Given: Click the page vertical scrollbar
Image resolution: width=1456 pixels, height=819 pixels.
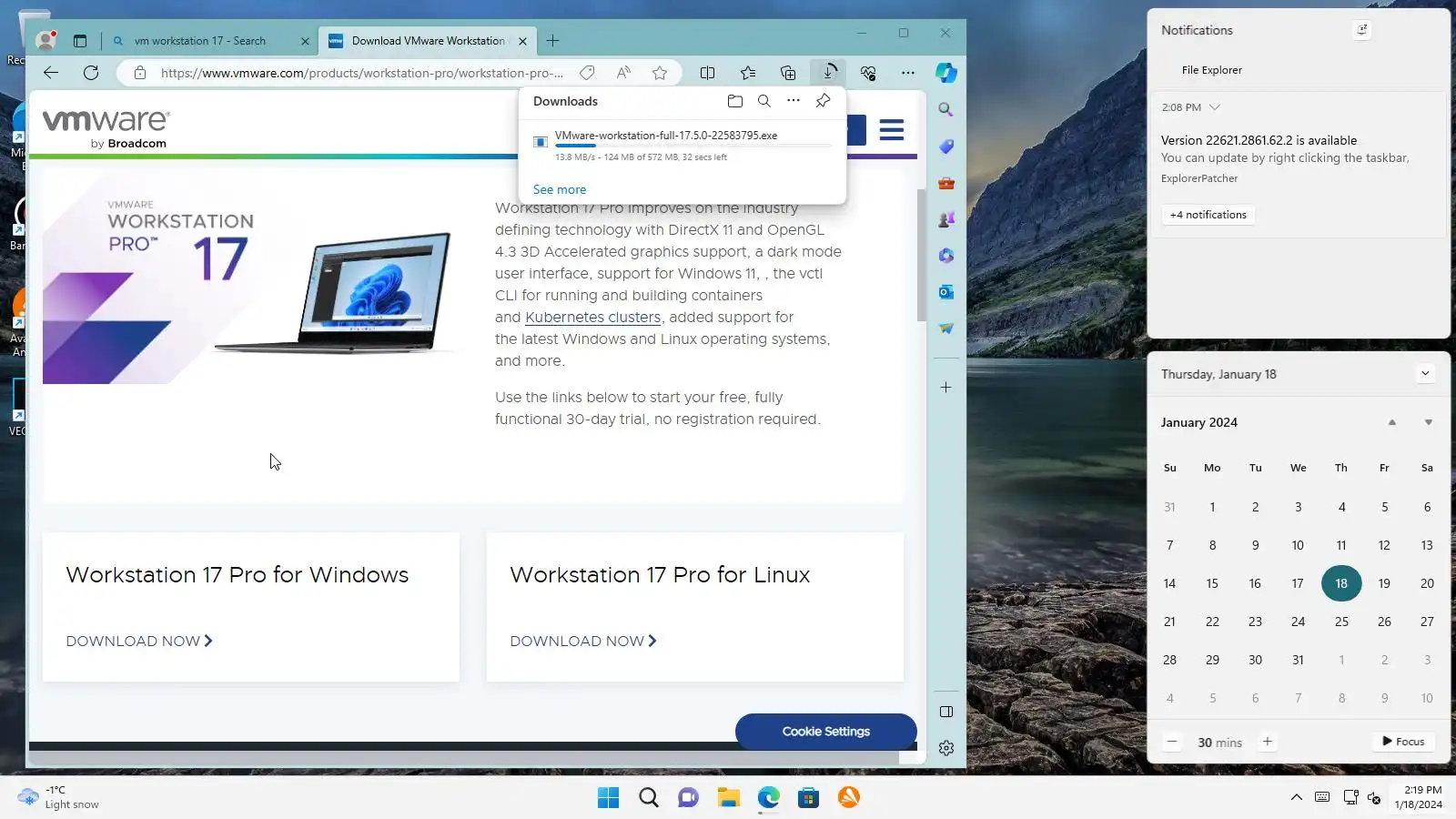Looking at the screenshot, I should pos(921,255).
